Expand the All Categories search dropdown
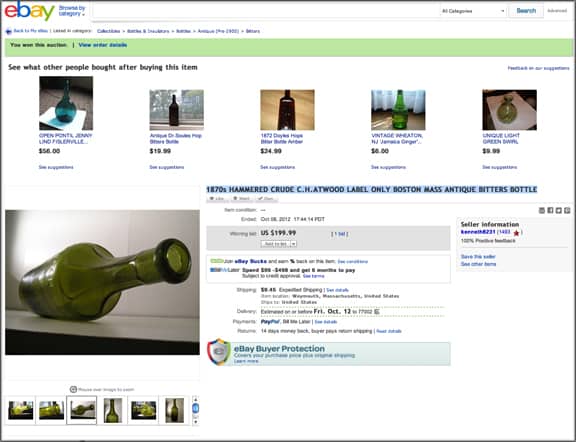 click(x=473, y=11)
